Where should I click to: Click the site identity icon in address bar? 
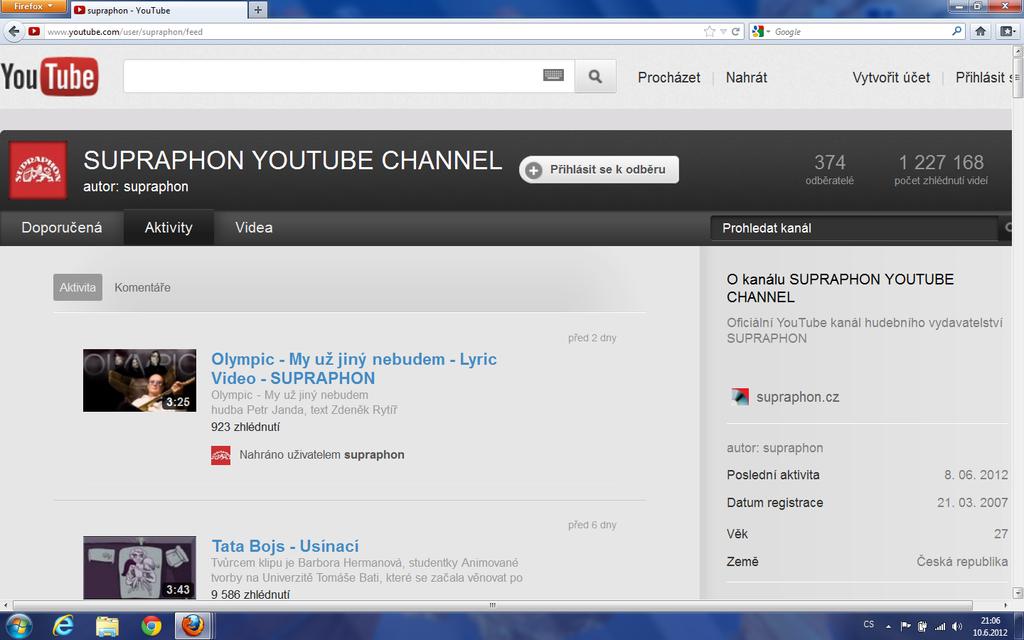pyautogui.click(x=34, y=31)
